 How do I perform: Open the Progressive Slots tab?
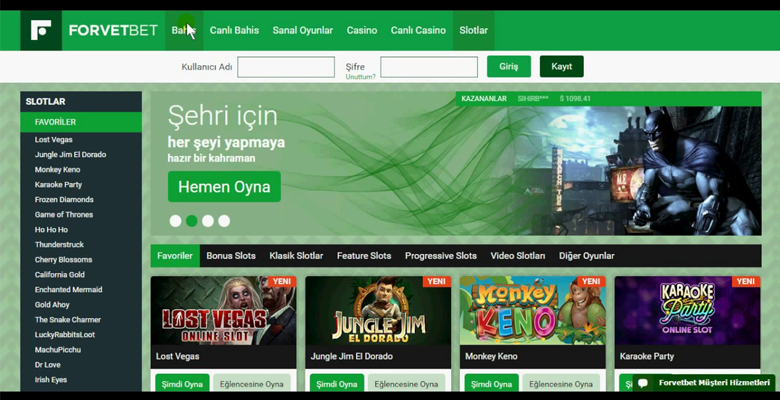441,256
